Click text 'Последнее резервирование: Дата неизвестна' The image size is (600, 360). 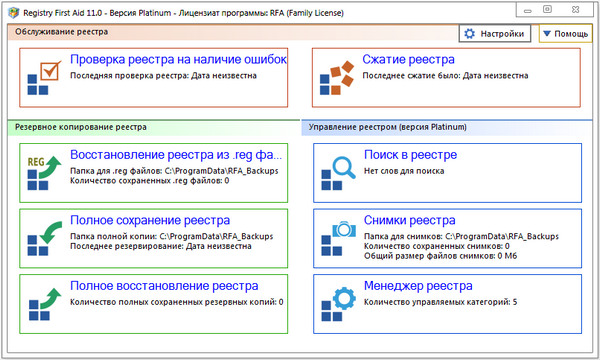(x=161, y=246)
